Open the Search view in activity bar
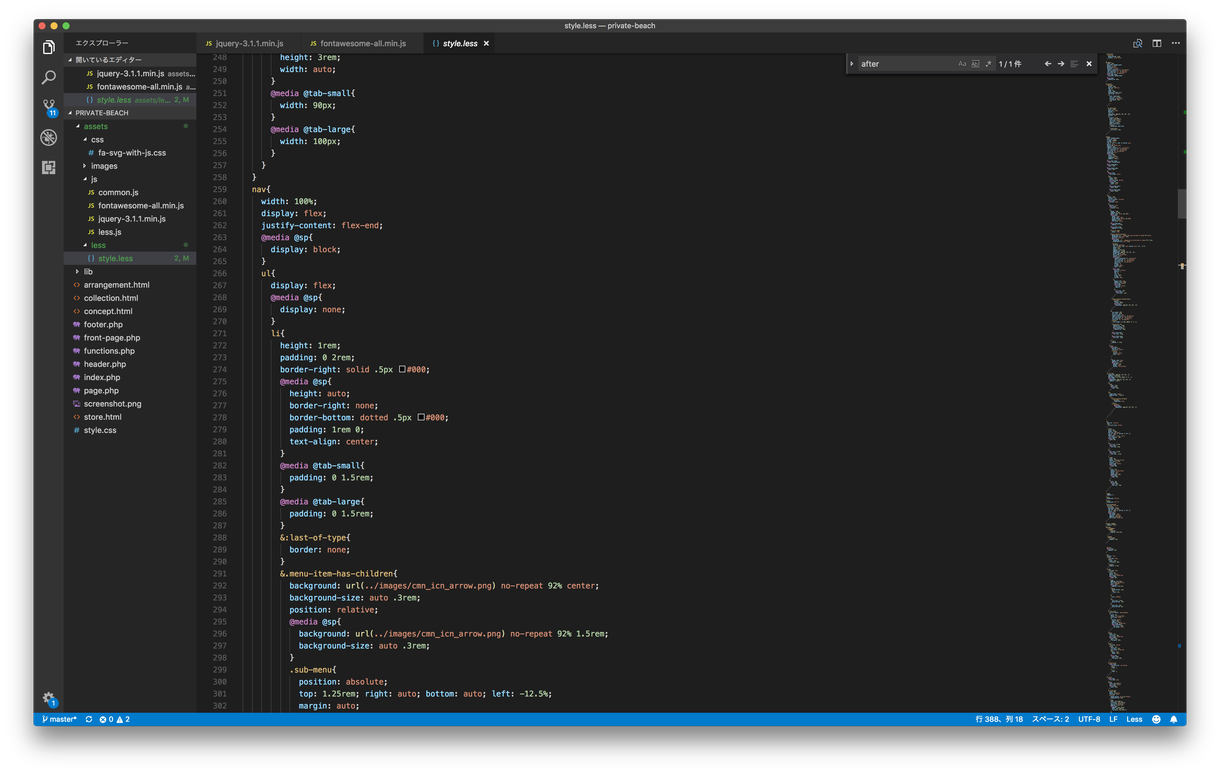The height and width of the screenshot is (774, 1220). [x=48, y=77]
